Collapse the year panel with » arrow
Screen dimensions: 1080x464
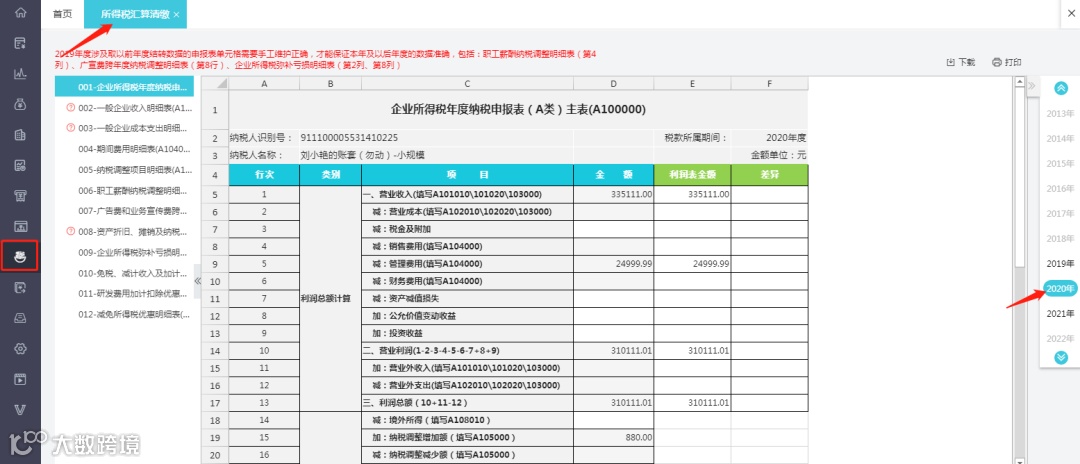(x=1032, y=85)
